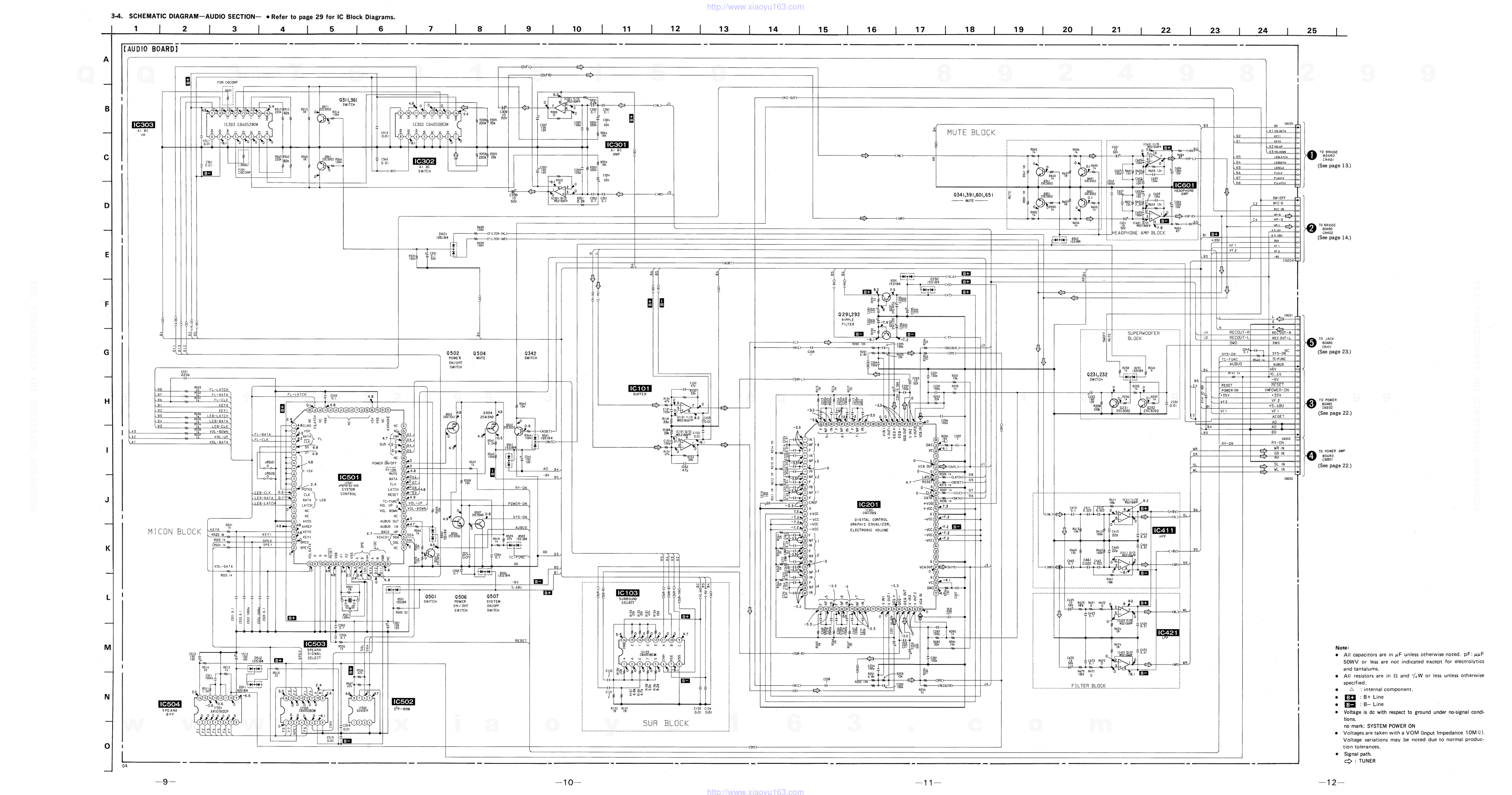Select the IC201 graphic equalizer label
1512x795 pixels.
pyautogui.click(x=869, y=505)
